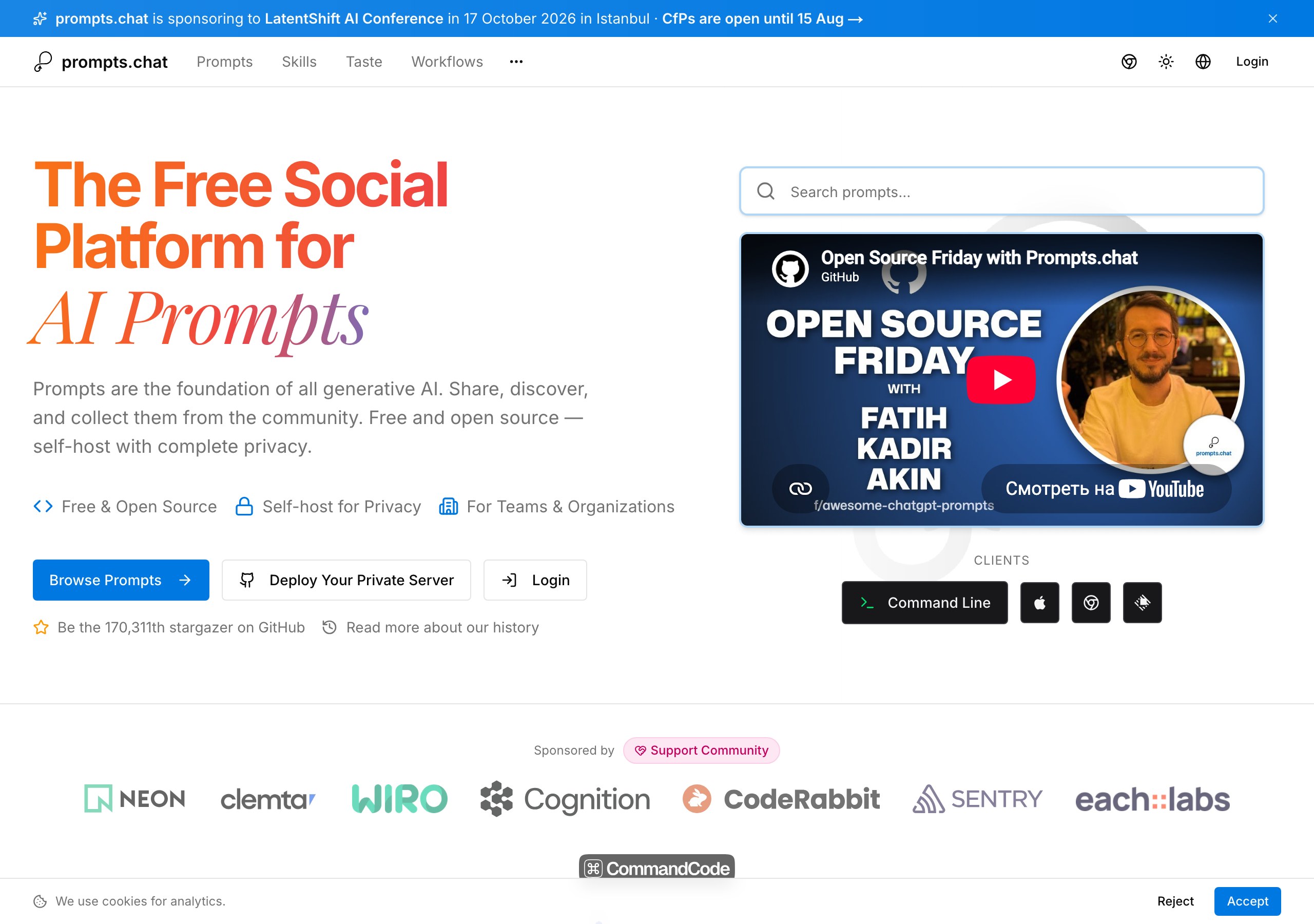Navigate to Workflows in the header
Image resolution: width=1314 pixels, height=924 pixels.
point(447,61)
